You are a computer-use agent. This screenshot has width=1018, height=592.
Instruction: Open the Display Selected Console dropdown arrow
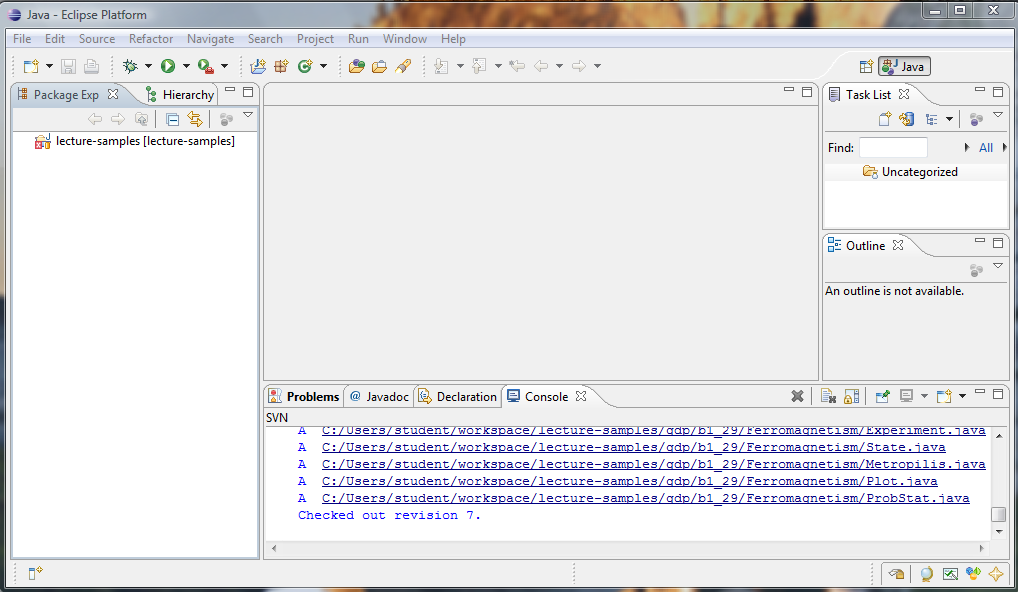[x=925, y=396]
